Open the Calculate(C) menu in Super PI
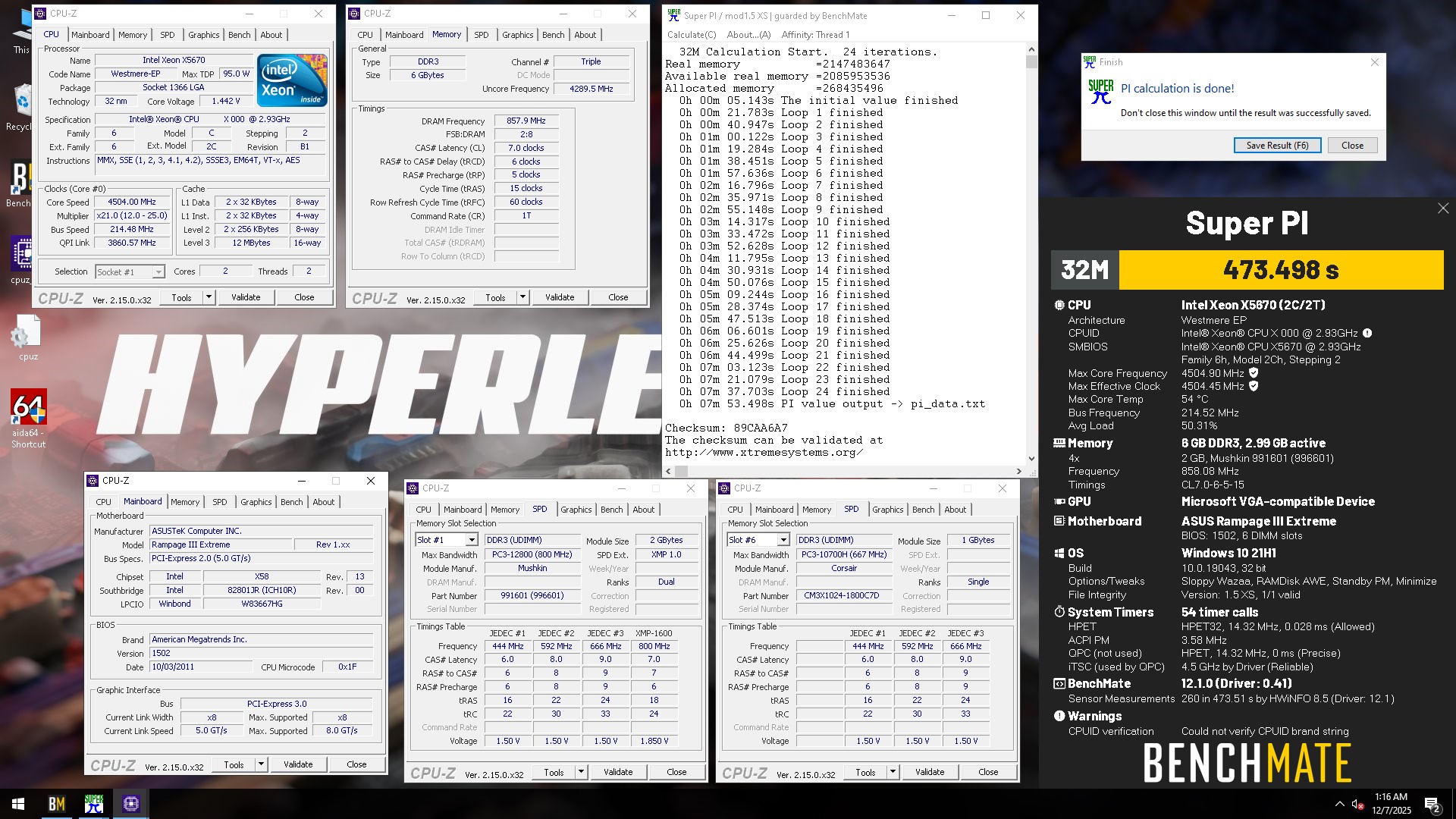The image size is (1456, 819). coord(691,35)
